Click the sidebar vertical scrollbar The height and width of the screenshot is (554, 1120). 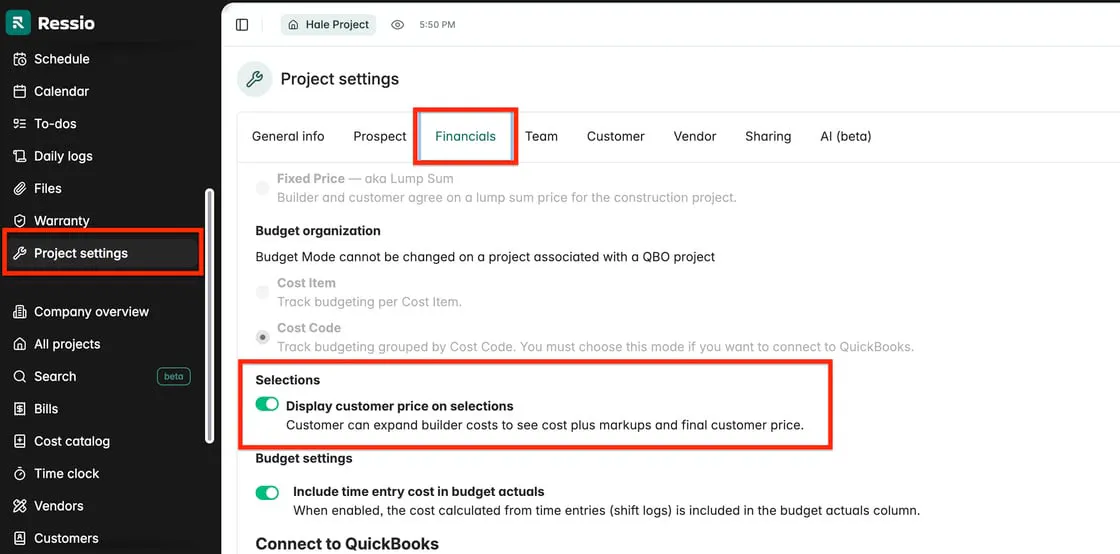[x=209, y=315]
